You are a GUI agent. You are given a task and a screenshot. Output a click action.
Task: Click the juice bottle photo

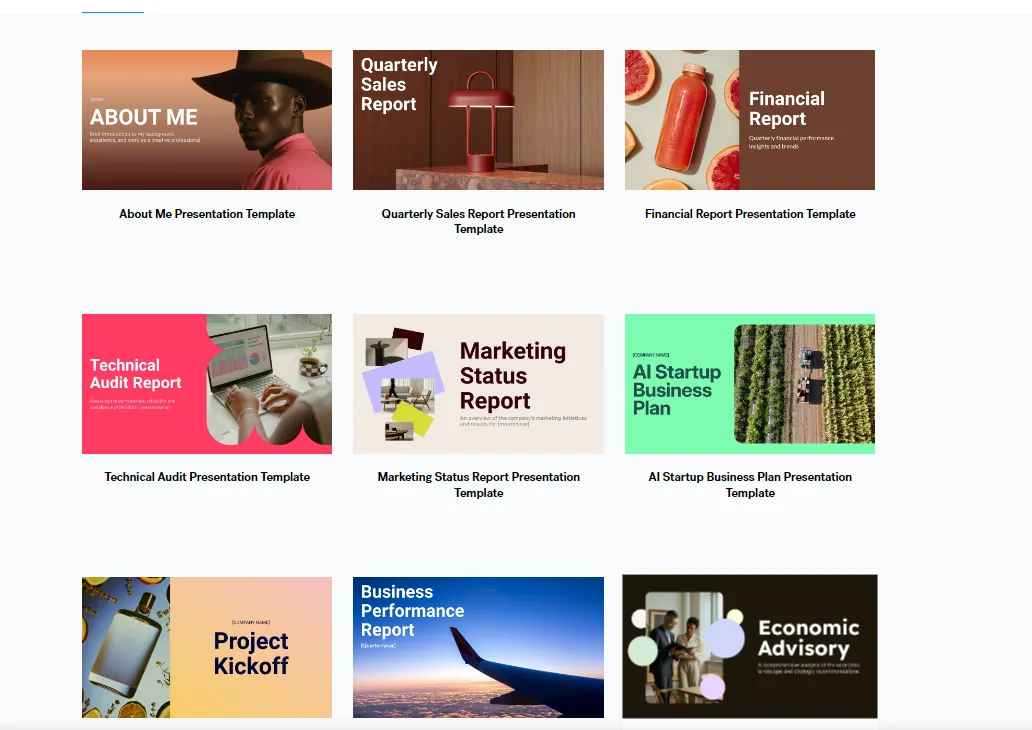click(682, 120)
